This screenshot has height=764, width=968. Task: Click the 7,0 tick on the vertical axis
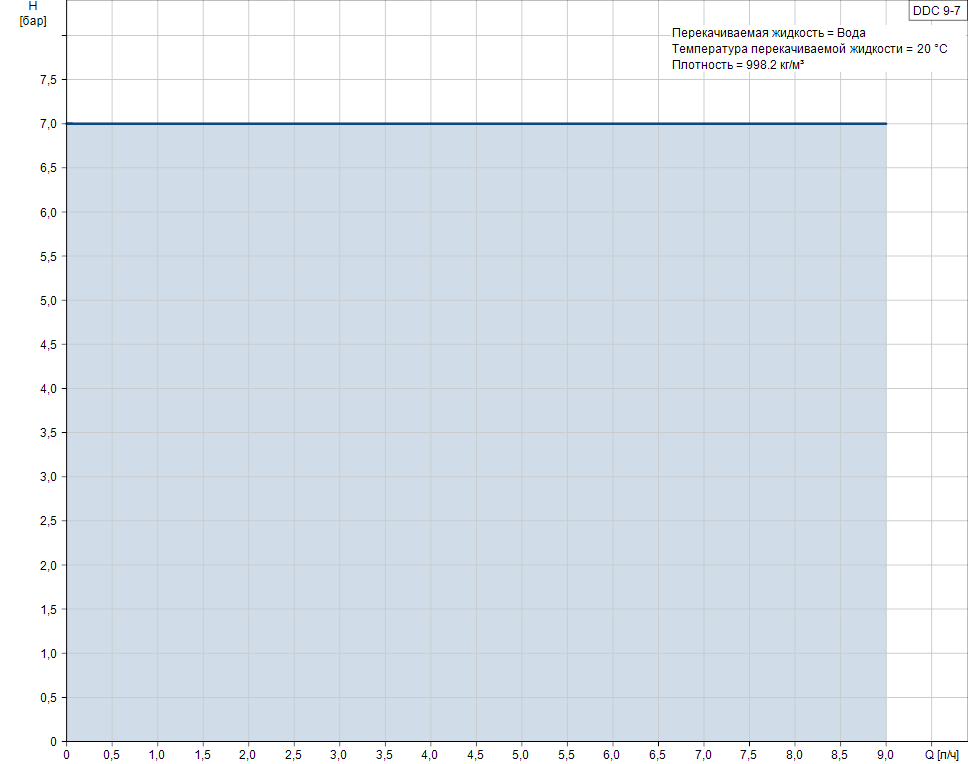(x=47, y=124)
